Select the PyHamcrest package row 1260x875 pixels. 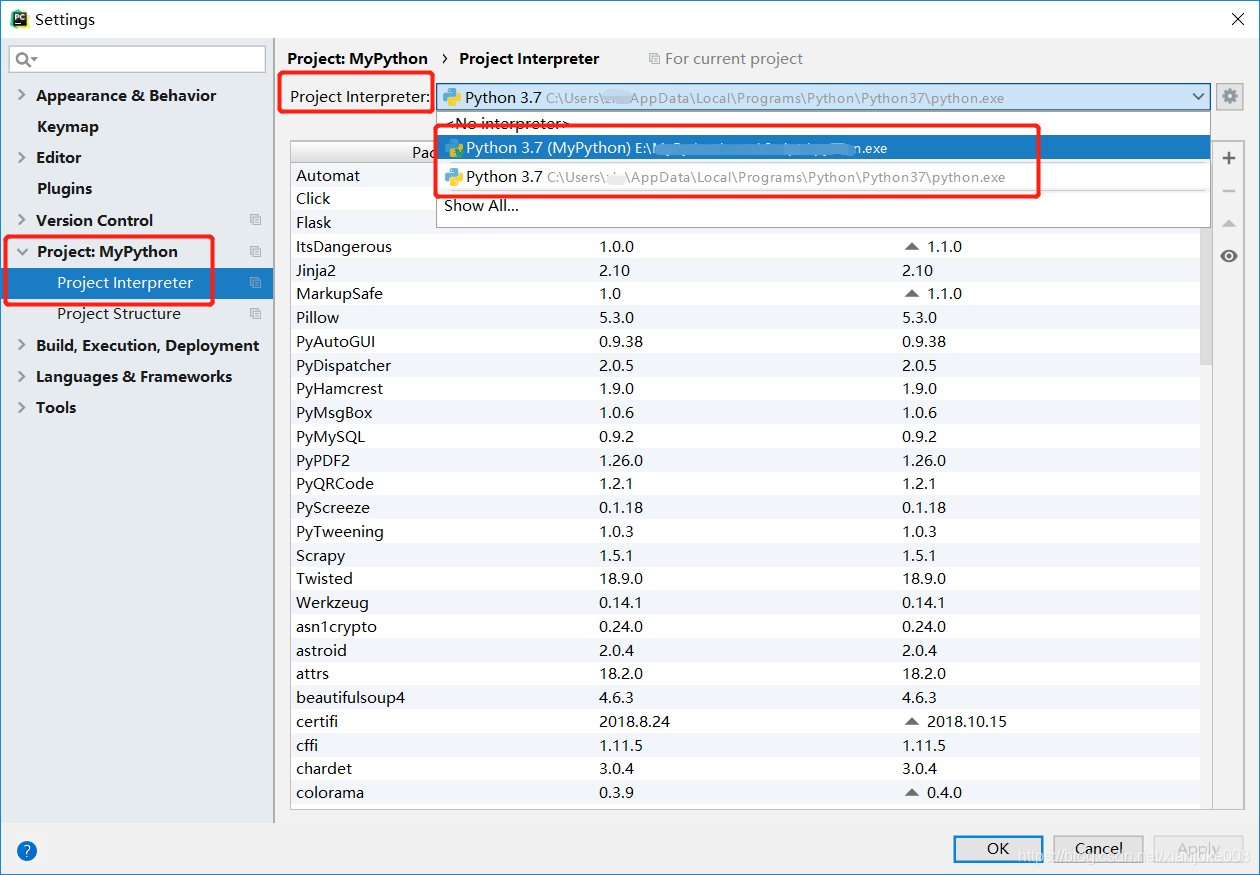746,389
